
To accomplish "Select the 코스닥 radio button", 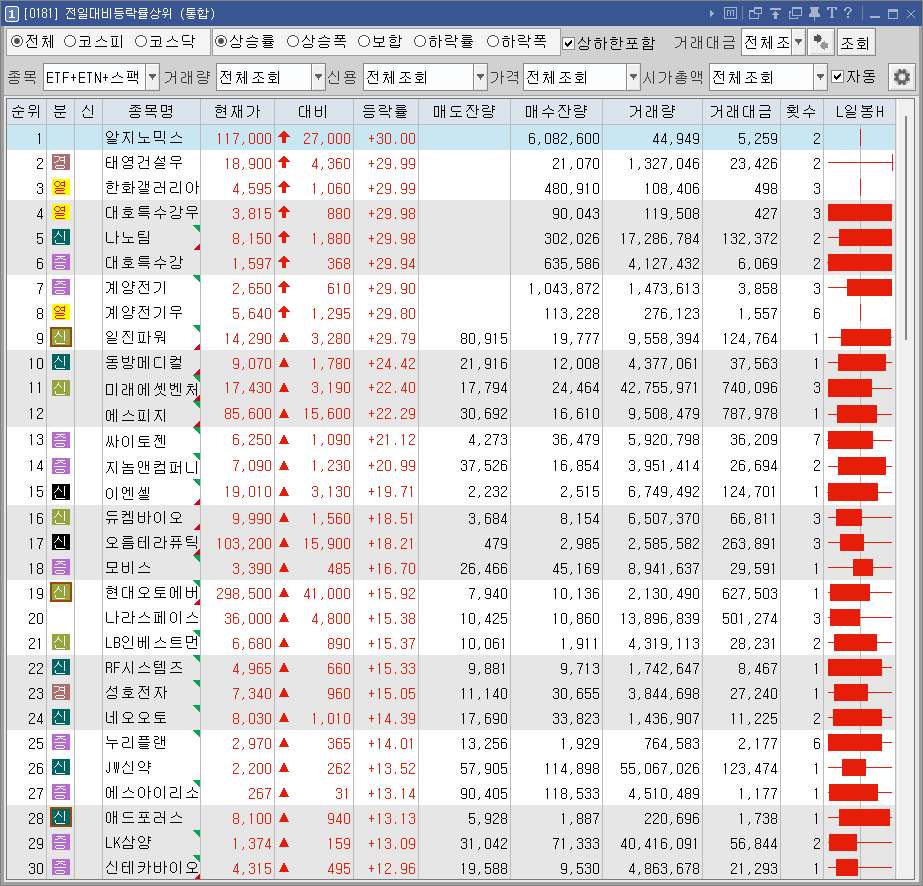I will coord(141,41).
